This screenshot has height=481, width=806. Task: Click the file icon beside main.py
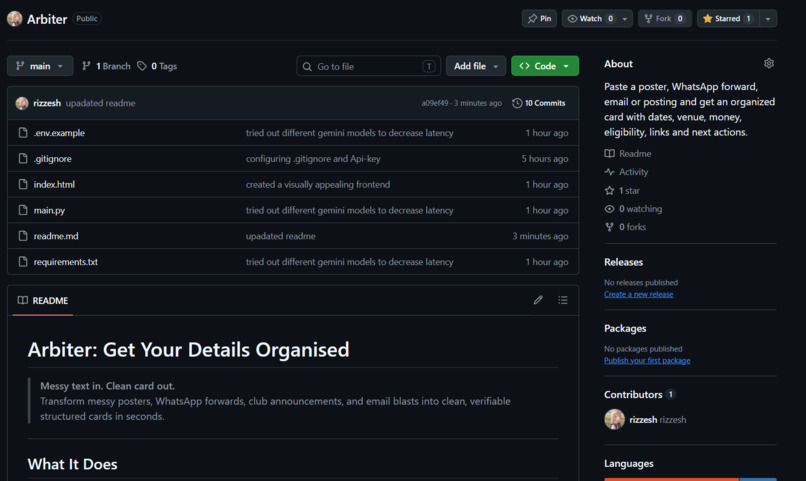click(x=23, y=210)
